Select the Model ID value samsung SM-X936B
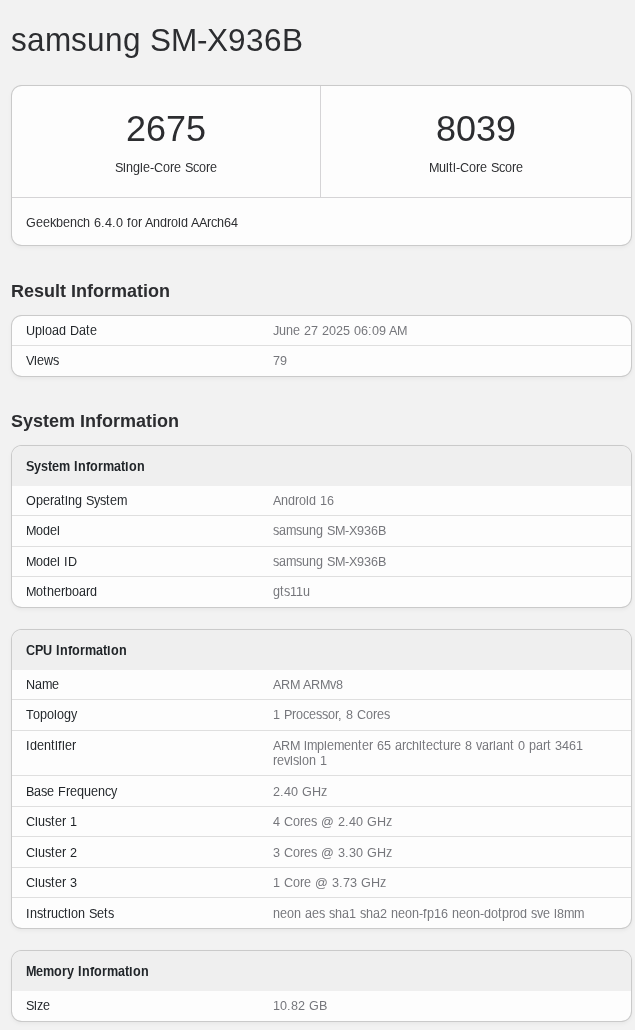635x1030 pixels. 330,562
